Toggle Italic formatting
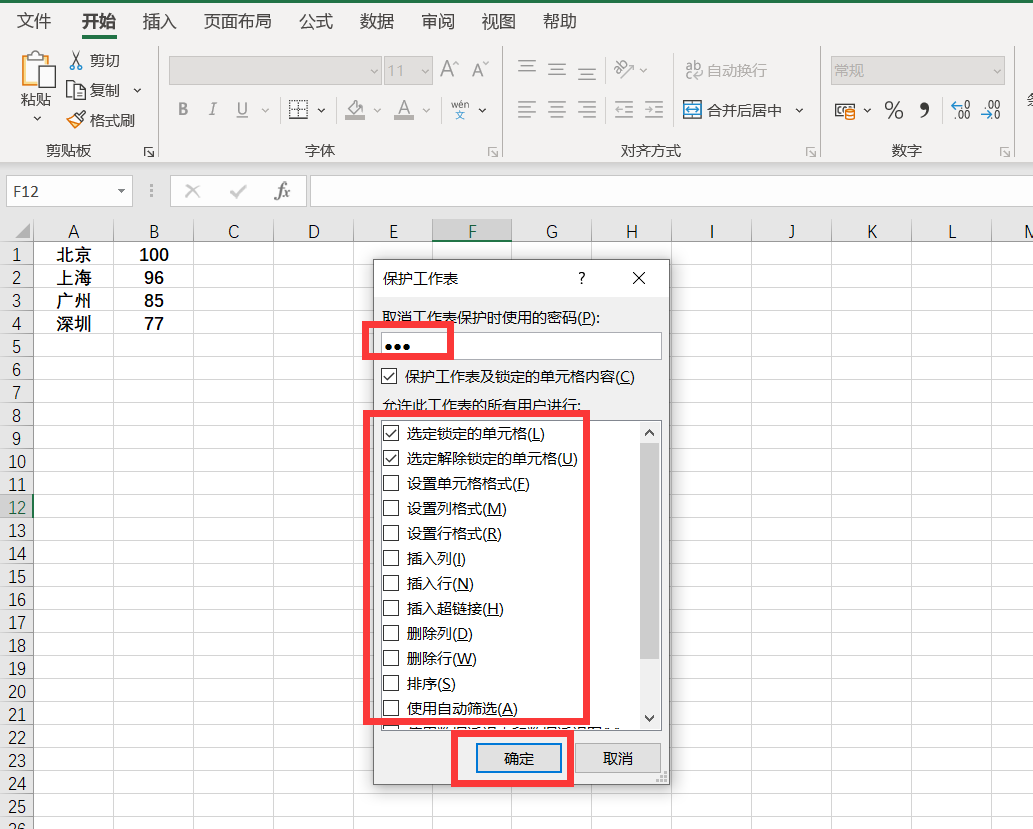Screen dimensions: 1033x829 pyautogui.click(x=212, y=109)
